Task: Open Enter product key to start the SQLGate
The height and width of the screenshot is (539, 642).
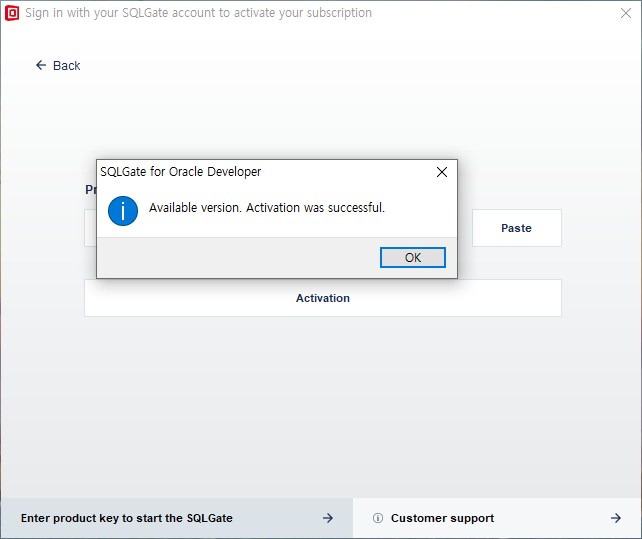Action: point(176,518)
